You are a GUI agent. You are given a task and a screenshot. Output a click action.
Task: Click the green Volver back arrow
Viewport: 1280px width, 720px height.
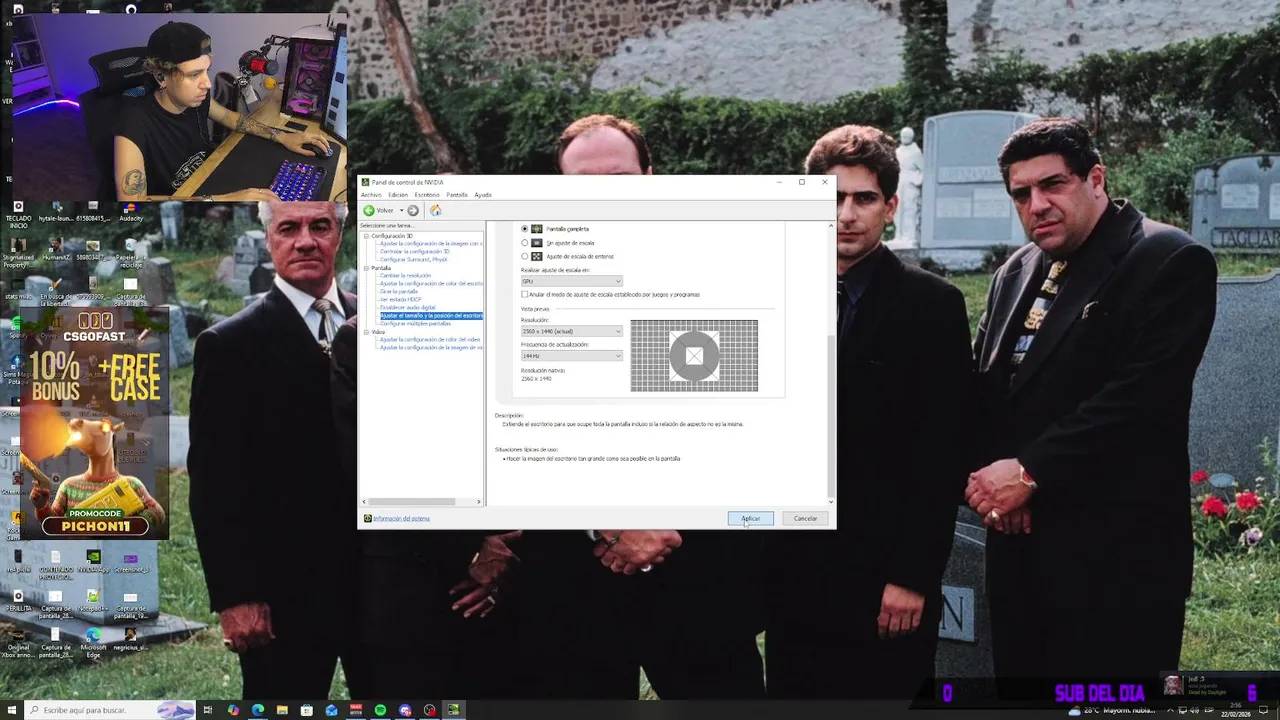point(369,211)
